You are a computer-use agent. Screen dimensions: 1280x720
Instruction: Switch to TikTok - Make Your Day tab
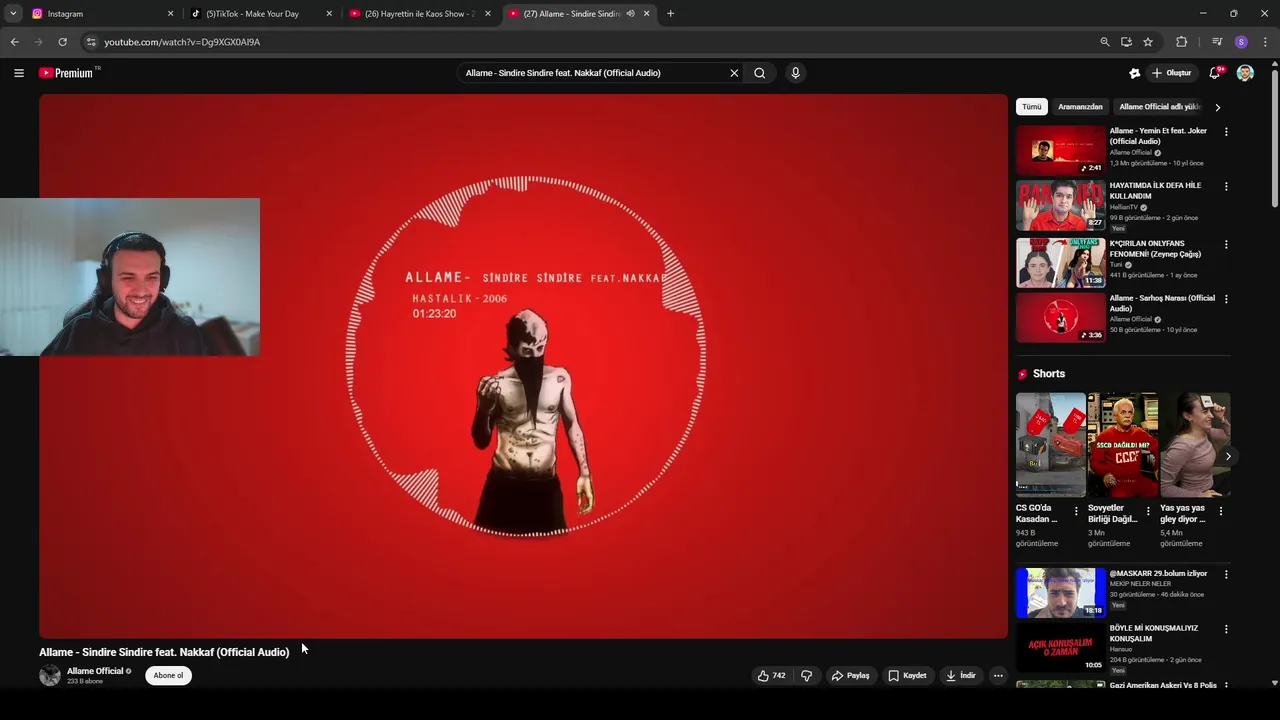pyautogui.click(x=260, y=14)
